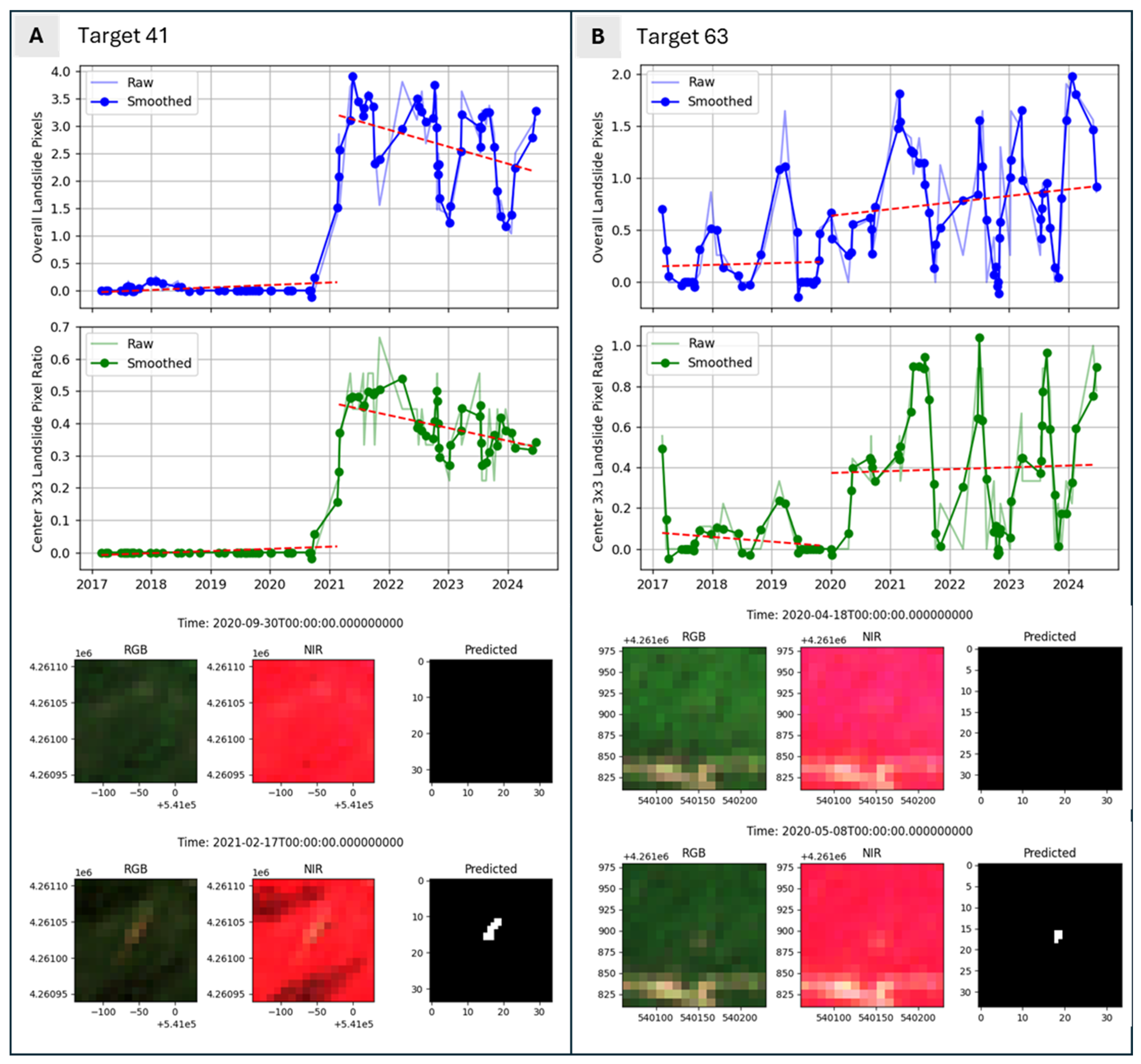Click the 2020 x-axis tick label under Target 63
This screenshot has height=1064, width=1141.
tap(830, 585)
